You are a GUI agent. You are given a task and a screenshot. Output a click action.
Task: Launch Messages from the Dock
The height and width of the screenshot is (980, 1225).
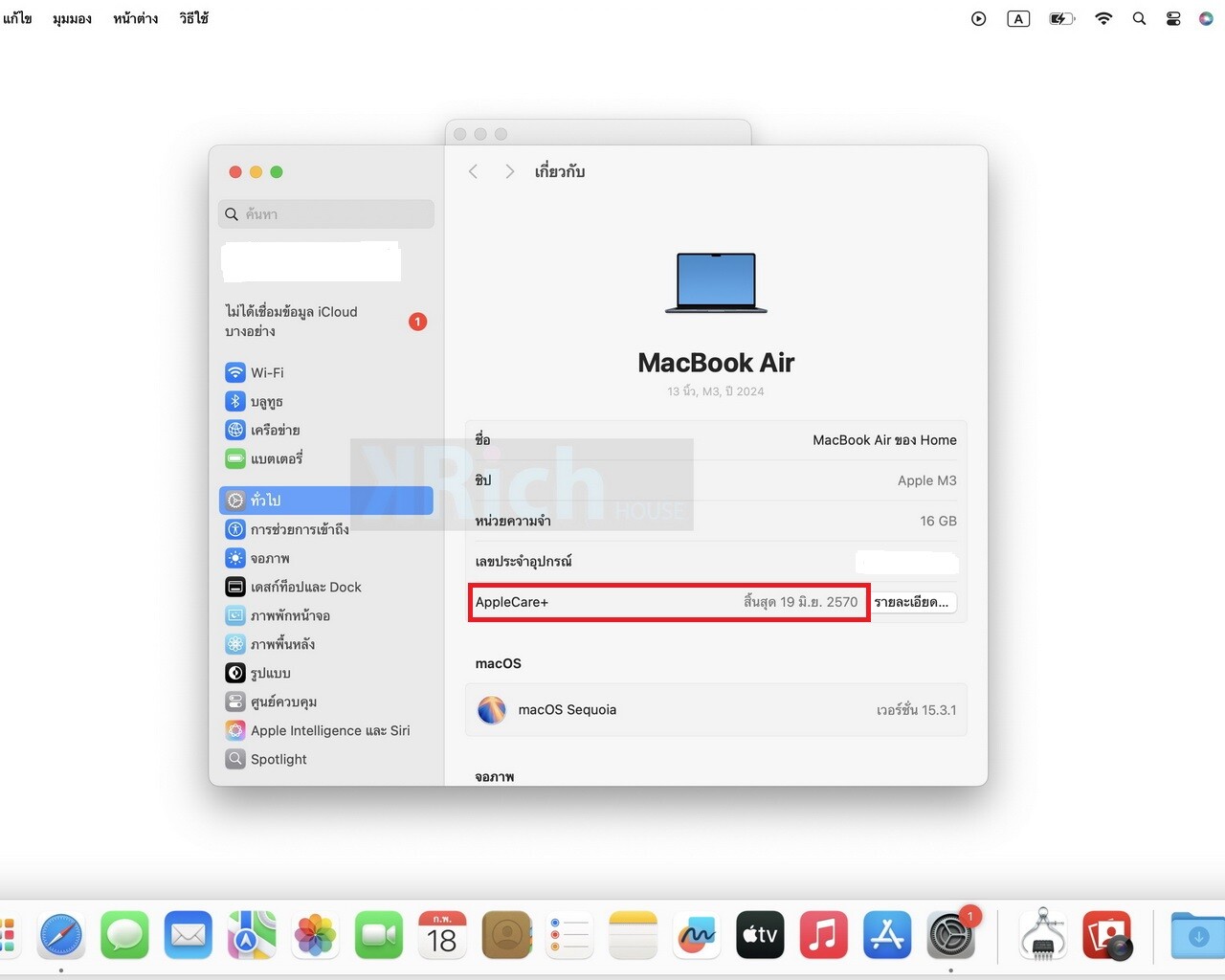(124, 935)
